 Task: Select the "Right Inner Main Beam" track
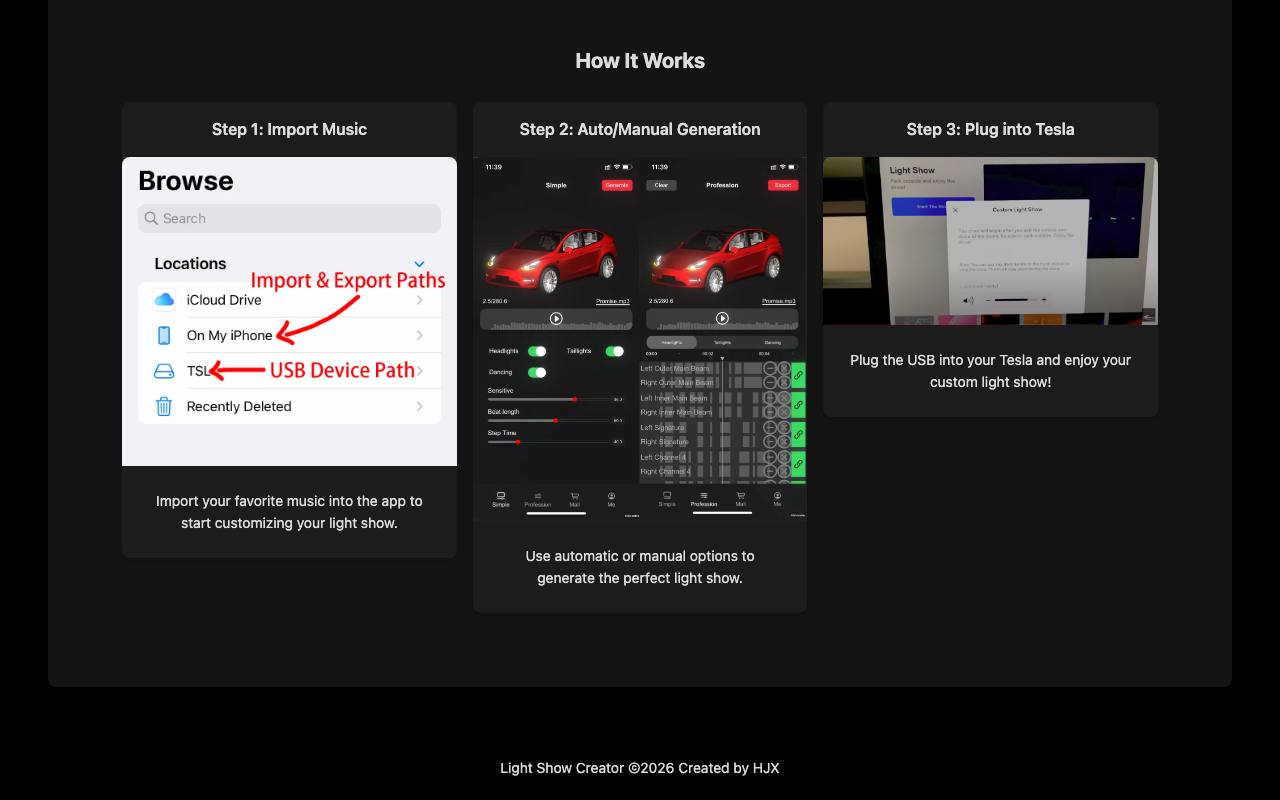tap(677, 412)
